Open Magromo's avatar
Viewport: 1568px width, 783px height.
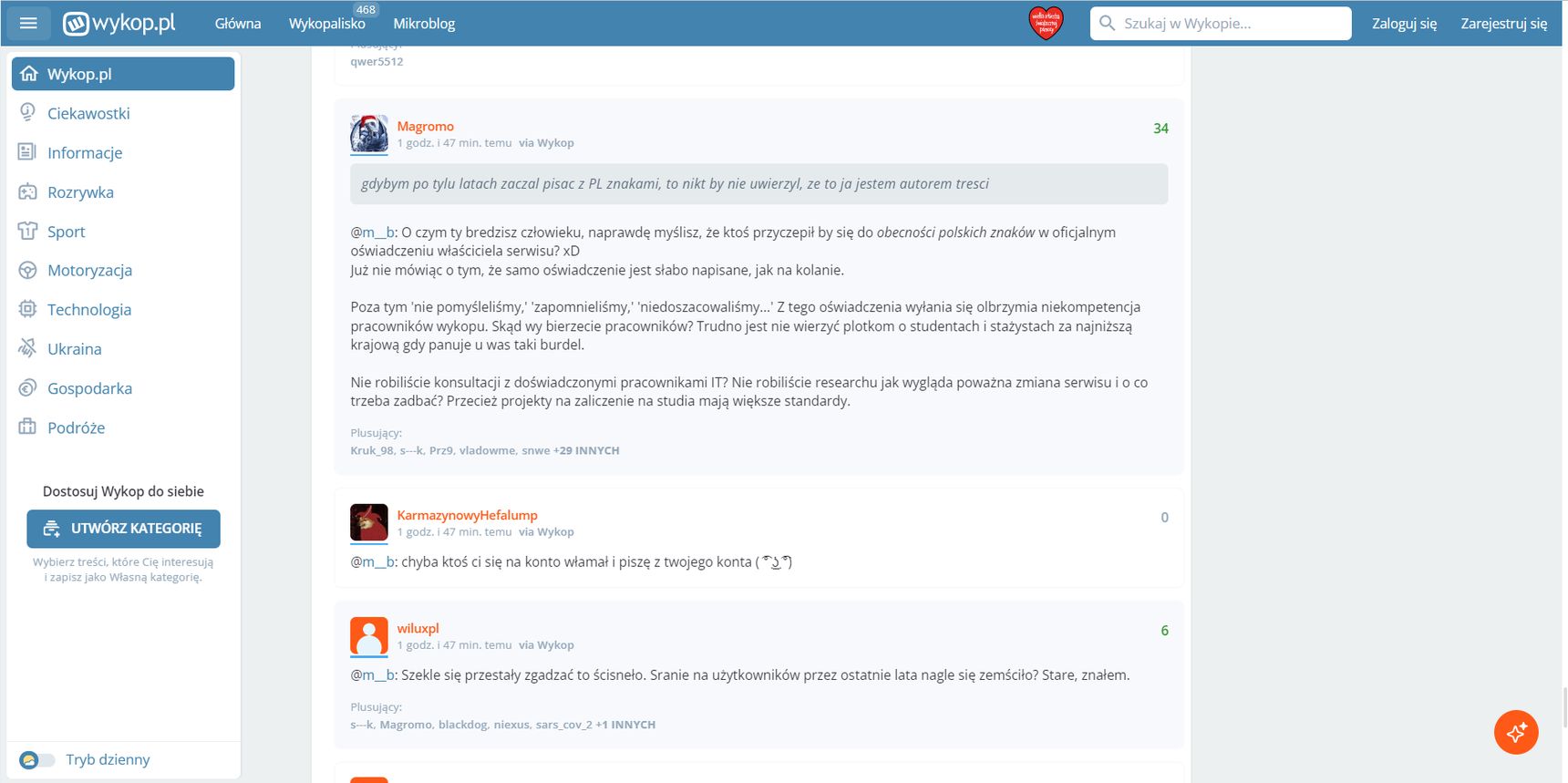pyautogui.click(x=369, y=134)
